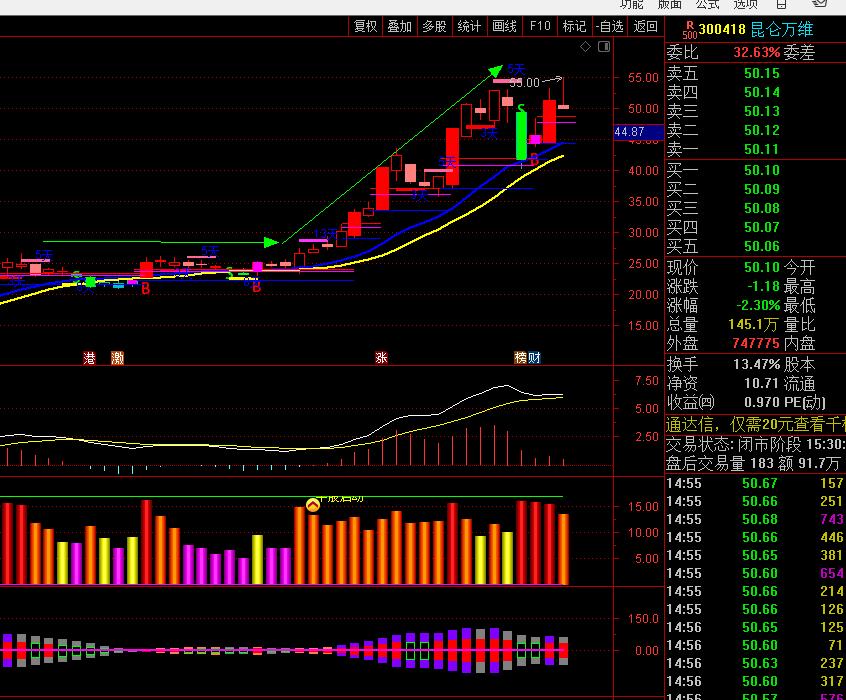Open the 激 event marker
This screenshot has width=846, height=700.
point(117,357)
